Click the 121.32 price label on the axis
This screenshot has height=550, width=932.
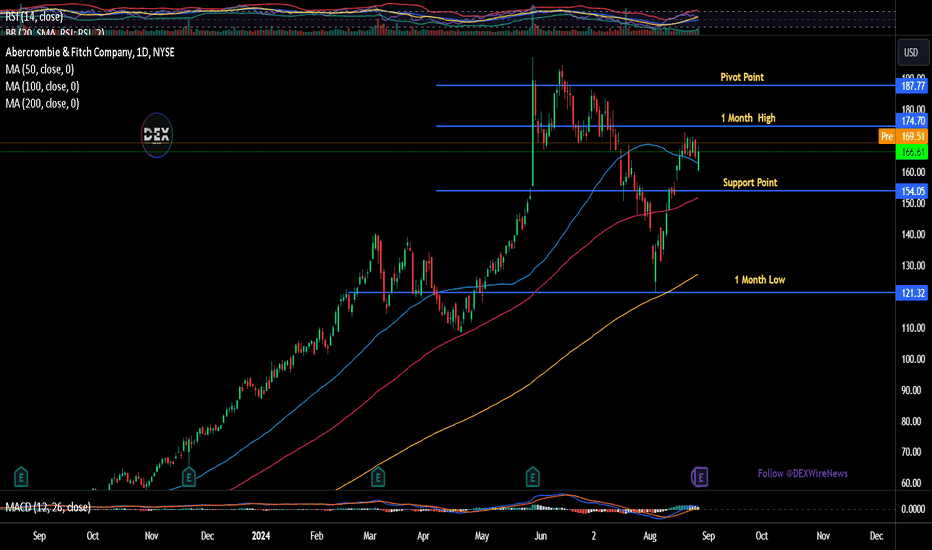(912, 293)
